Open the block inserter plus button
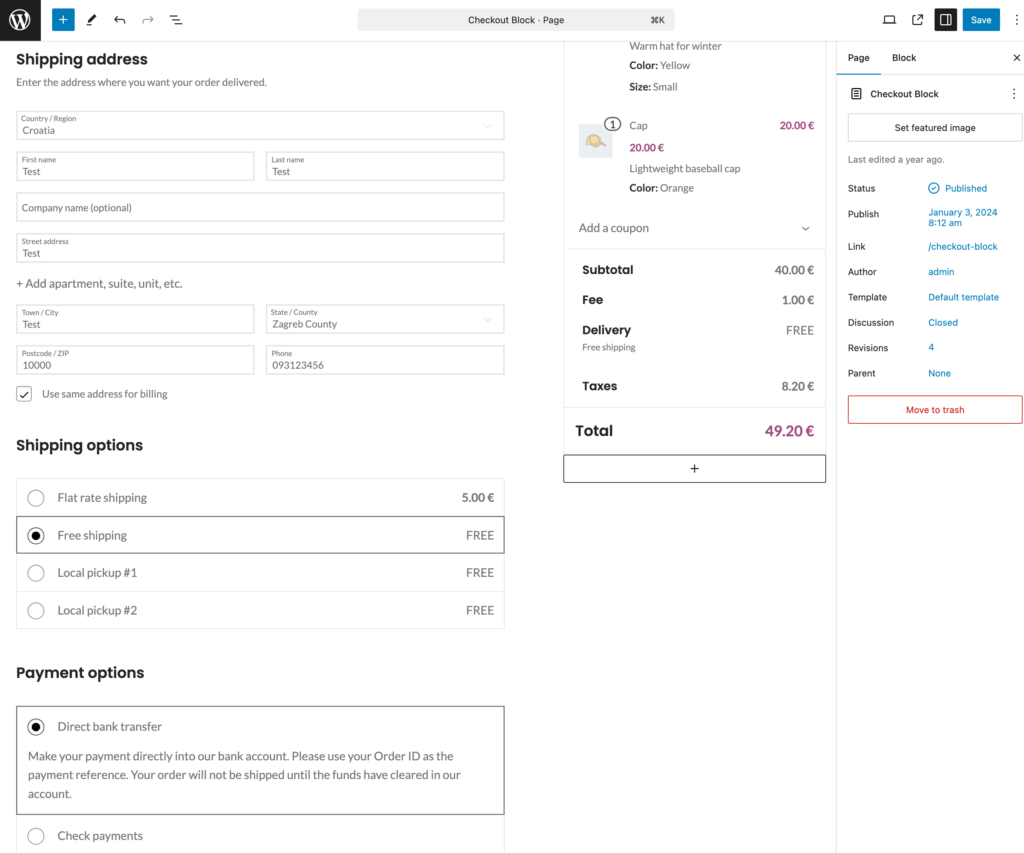Viewport: 1024px width, 853px height. pos(63,20)
